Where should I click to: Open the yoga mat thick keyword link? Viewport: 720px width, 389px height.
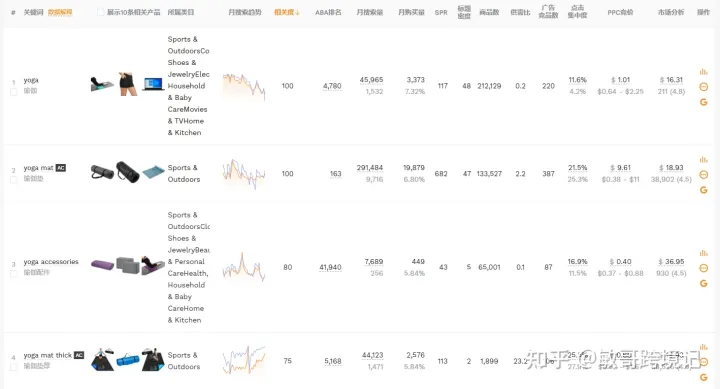[48, 355]
